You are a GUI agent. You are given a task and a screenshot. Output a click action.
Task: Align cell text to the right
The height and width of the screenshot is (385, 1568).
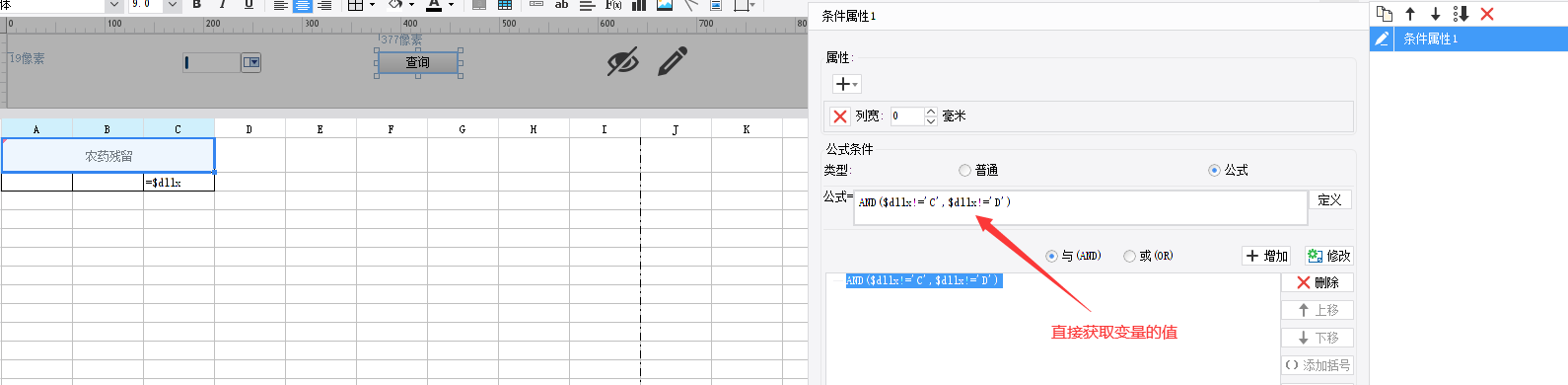[x=324, y=5]
